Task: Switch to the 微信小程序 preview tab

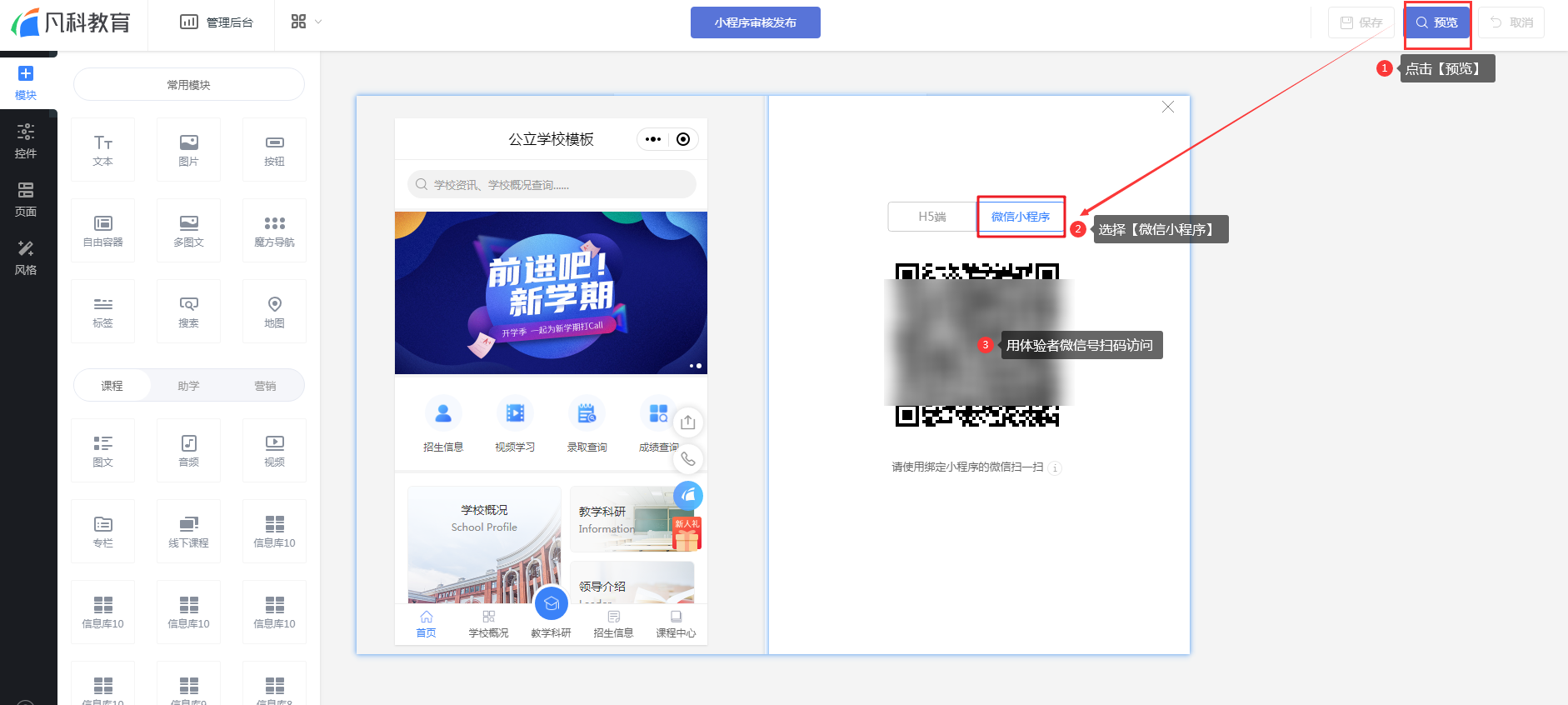Action: [1021, 217]
